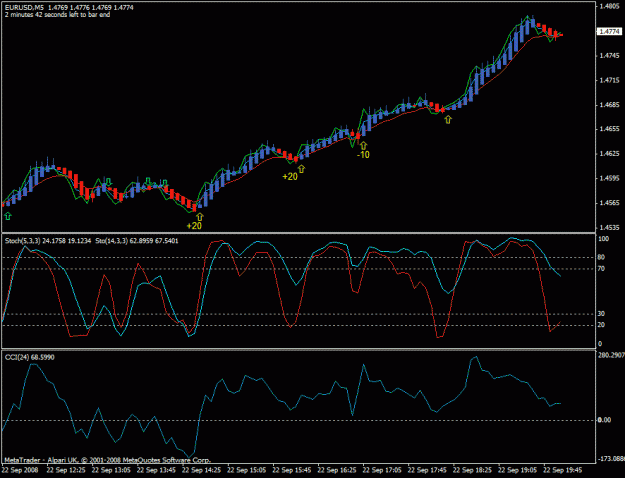The height and width of the screenshot is (478, 625).
Task: Click the 1.4595 price axis label
Action: point(609,179)
